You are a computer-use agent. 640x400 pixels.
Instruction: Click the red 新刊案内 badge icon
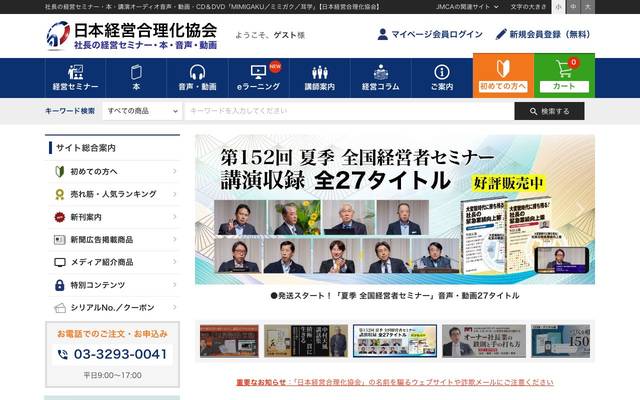pyautogui.click(x=60, y=217)
